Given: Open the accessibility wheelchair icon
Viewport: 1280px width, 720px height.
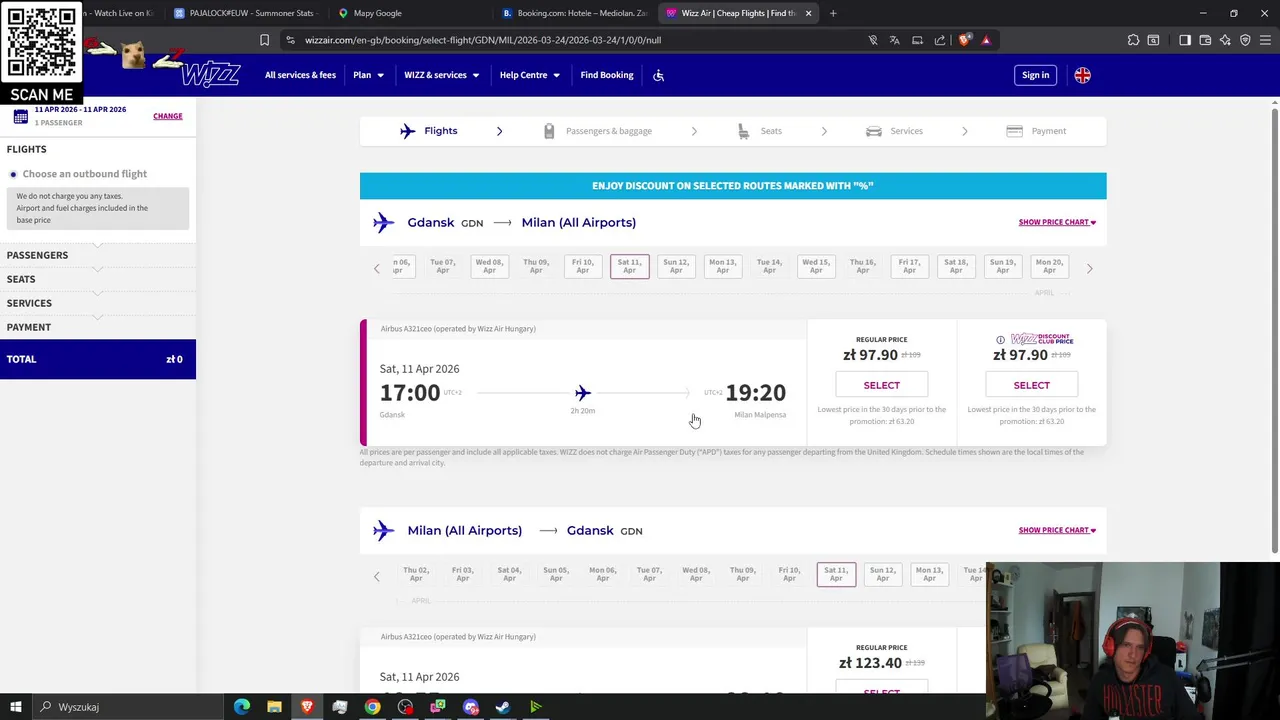Looking at the screenshot, I should click(658, 75).
